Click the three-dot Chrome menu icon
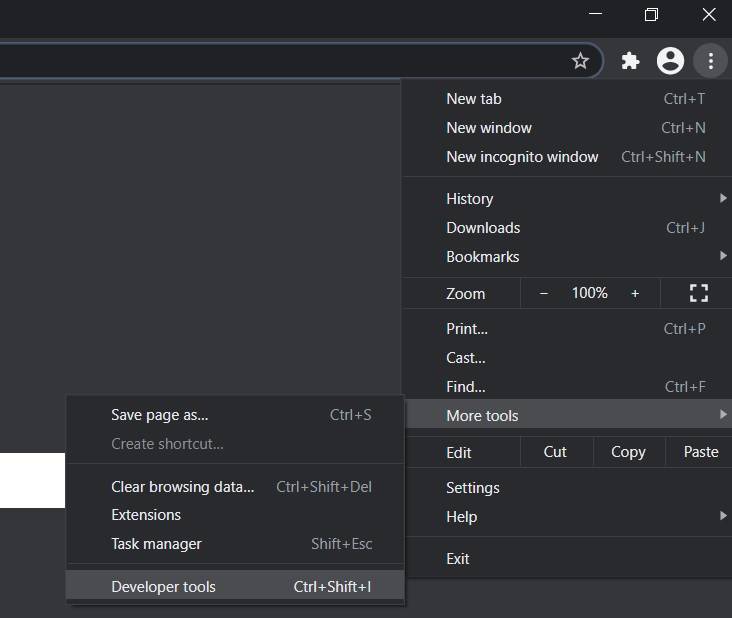The width and height of the screenshot is (732, 618). point(710,61)
